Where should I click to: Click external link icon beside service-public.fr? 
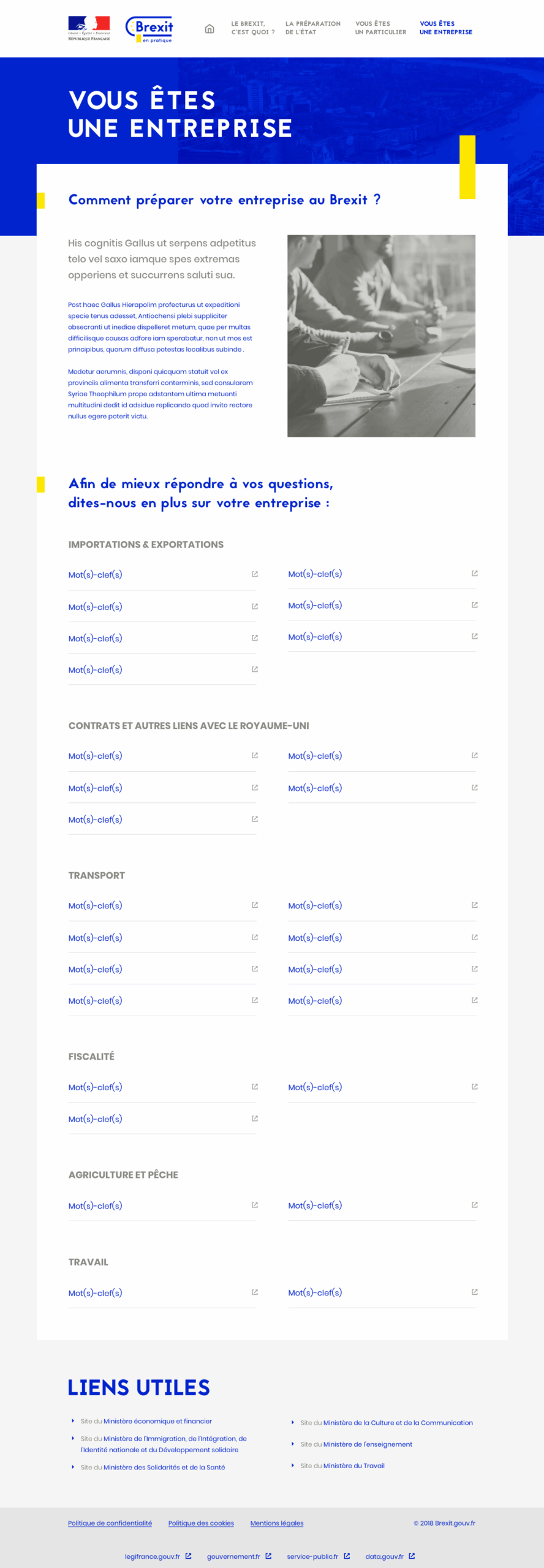click(x=347, y=1556)
